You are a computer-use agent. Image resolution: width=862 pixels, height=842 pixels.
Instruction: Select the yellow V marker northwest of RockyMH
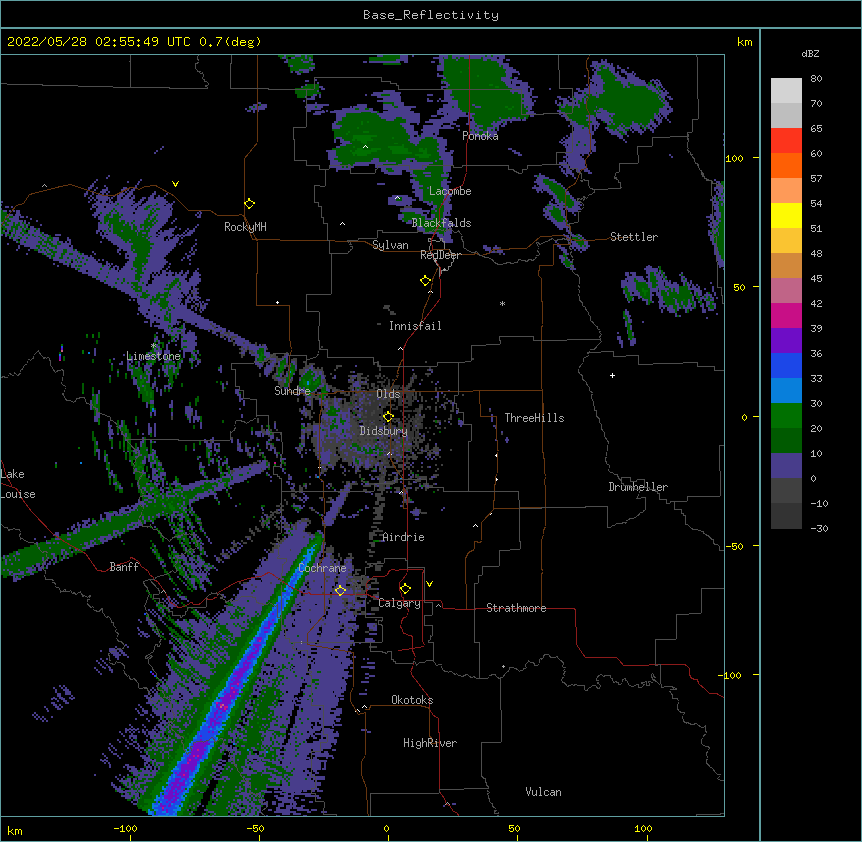tap(175, 184)
